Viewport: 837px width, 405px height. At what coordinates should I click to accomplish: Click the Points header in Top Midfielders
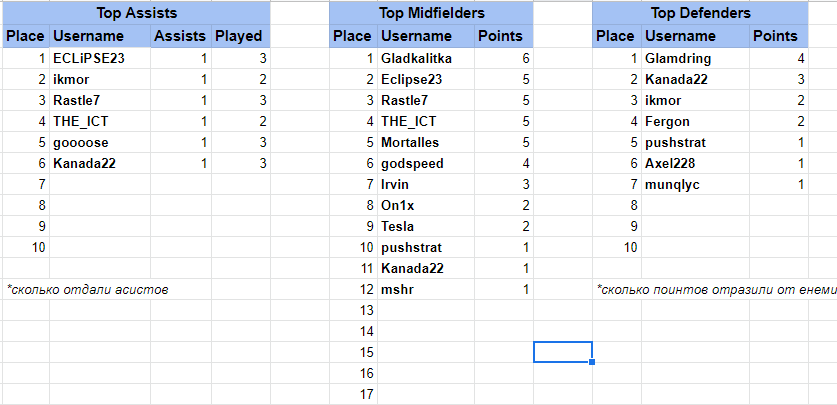[501, 36]
